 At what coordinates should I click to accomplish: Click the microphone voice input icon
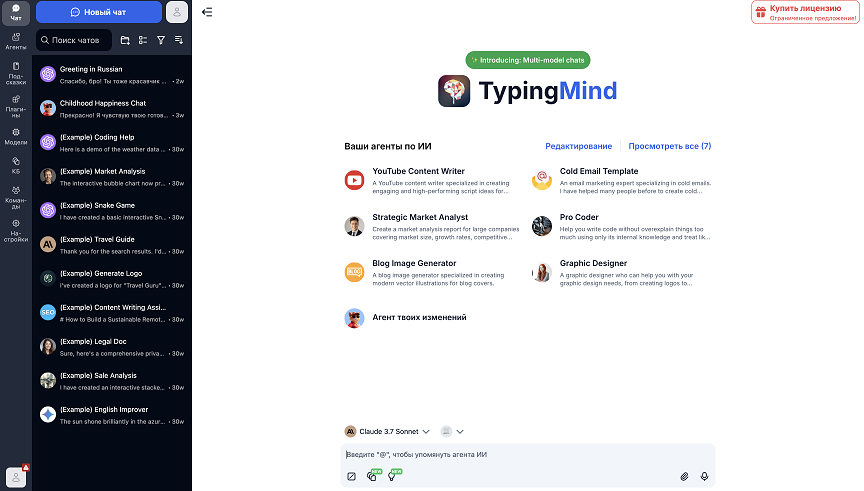704,477
